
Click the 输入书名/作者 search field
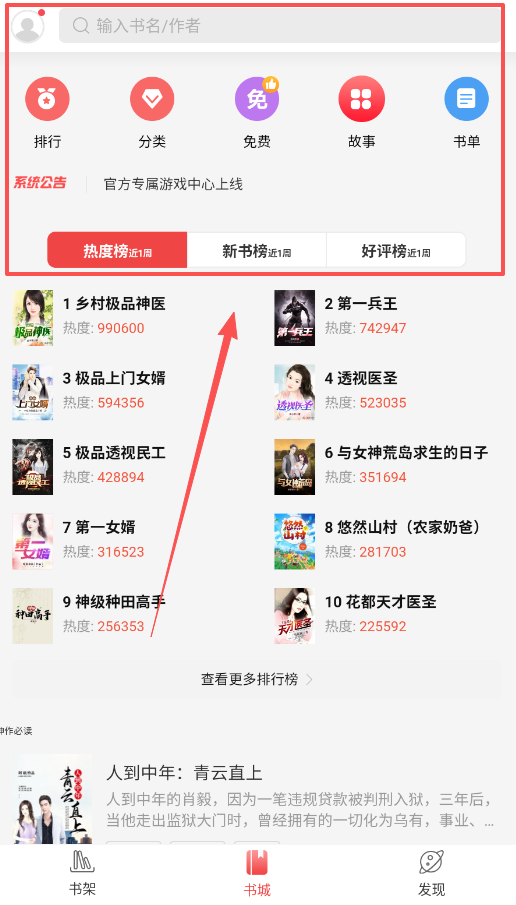tap(279, 25)
